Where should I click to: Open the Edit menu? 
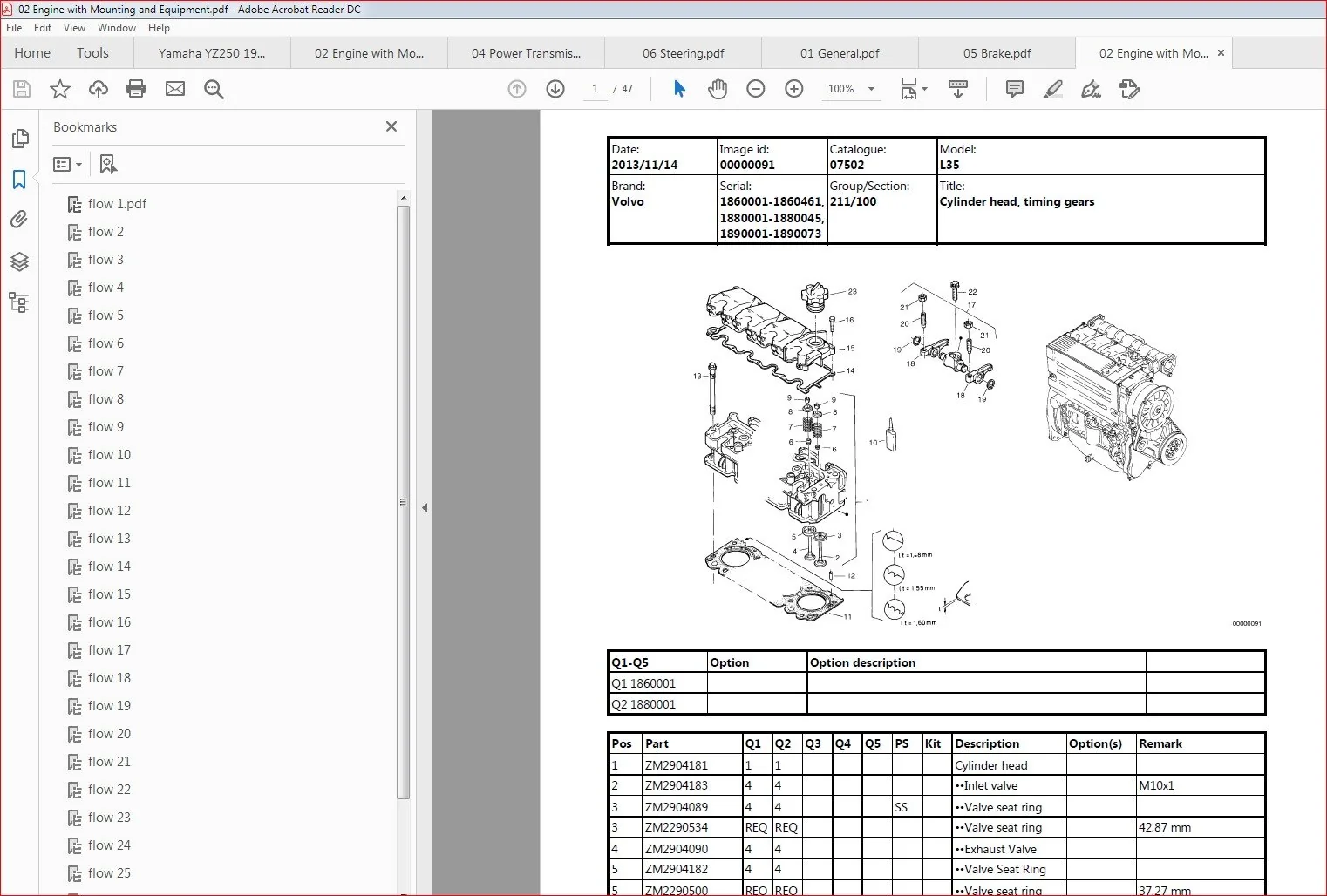tap(43, 28)
